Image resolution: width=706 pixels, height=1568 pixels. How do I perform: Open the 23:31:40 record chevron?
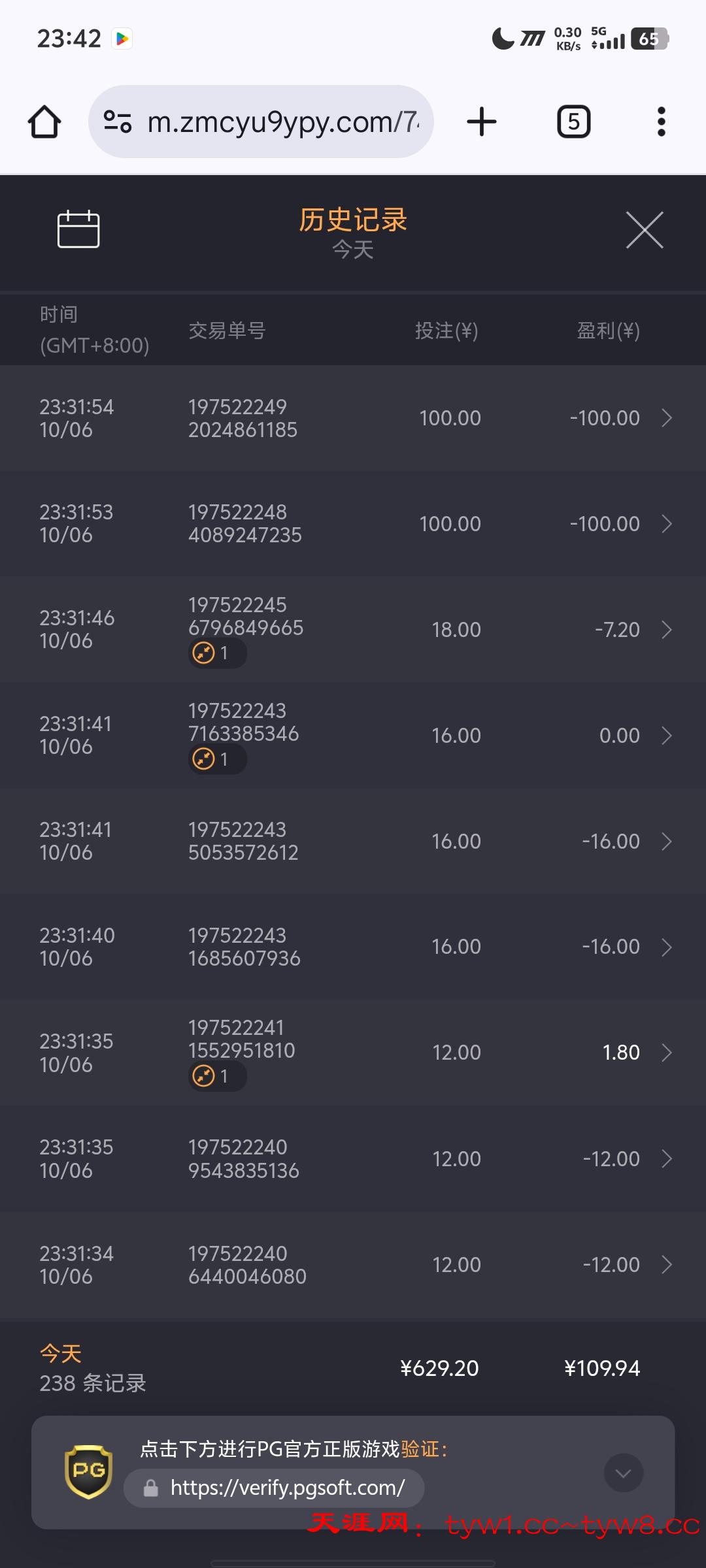click(x=666, y=947)
